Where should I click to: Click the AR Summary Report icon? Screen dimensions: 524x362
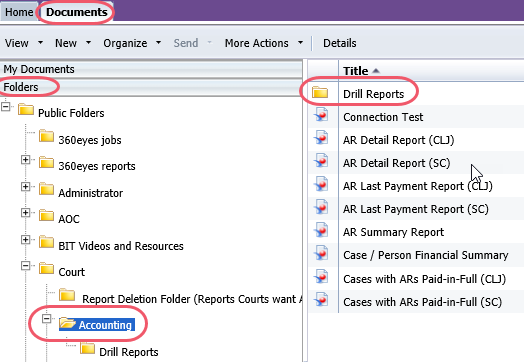pyautogui.click(x=321, y=230)
